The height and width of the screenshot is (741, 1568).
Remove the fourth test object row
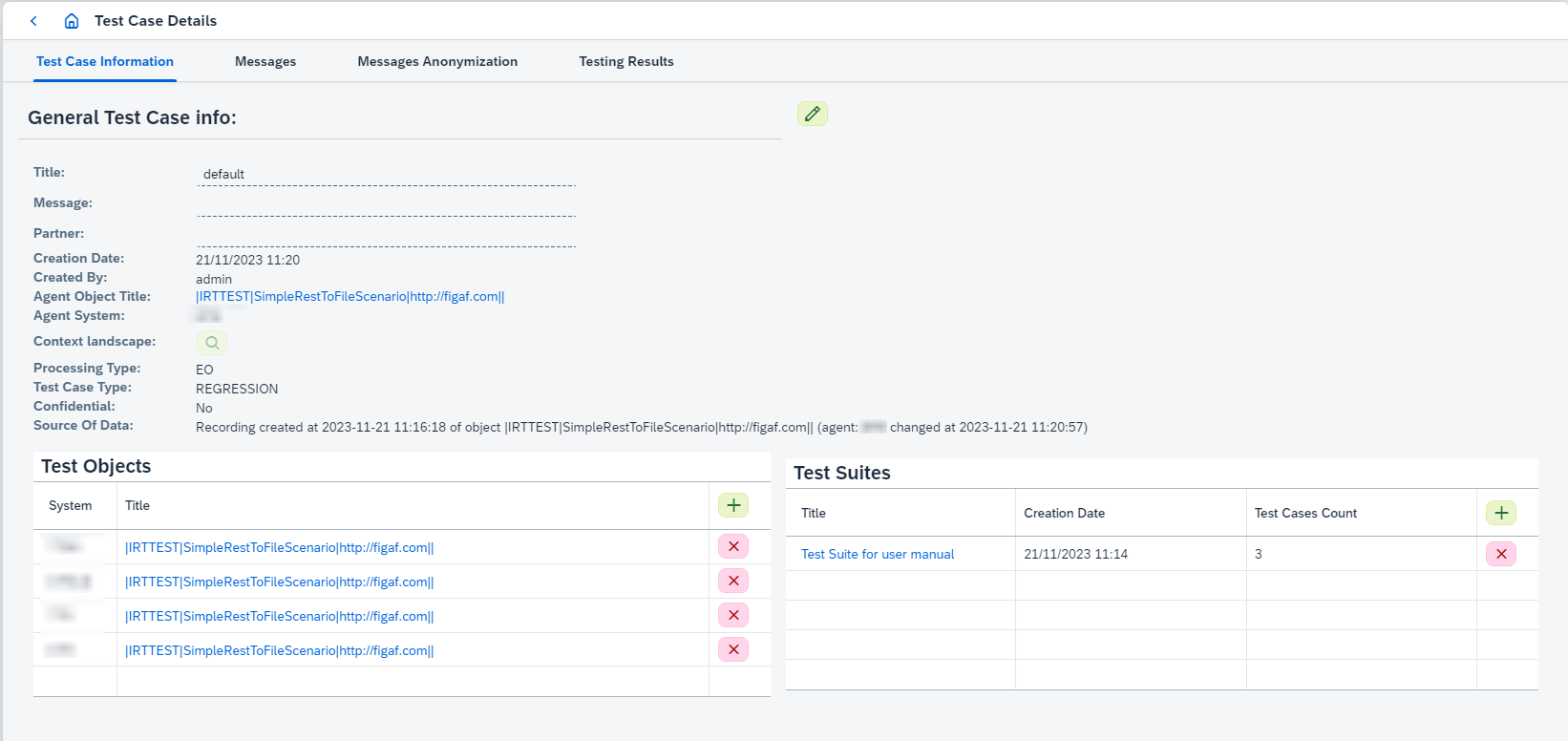coord(733,649)
